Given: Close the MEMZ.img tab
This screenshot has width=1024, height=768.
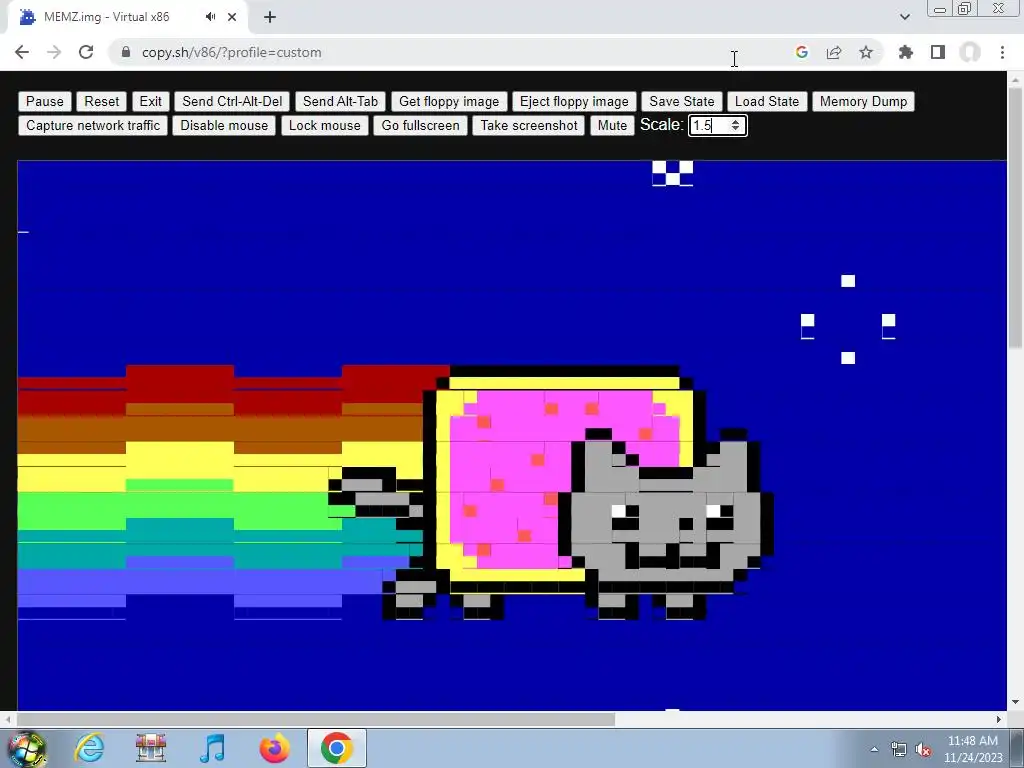Looking at the screenshot, I should [x=232, y=17].
